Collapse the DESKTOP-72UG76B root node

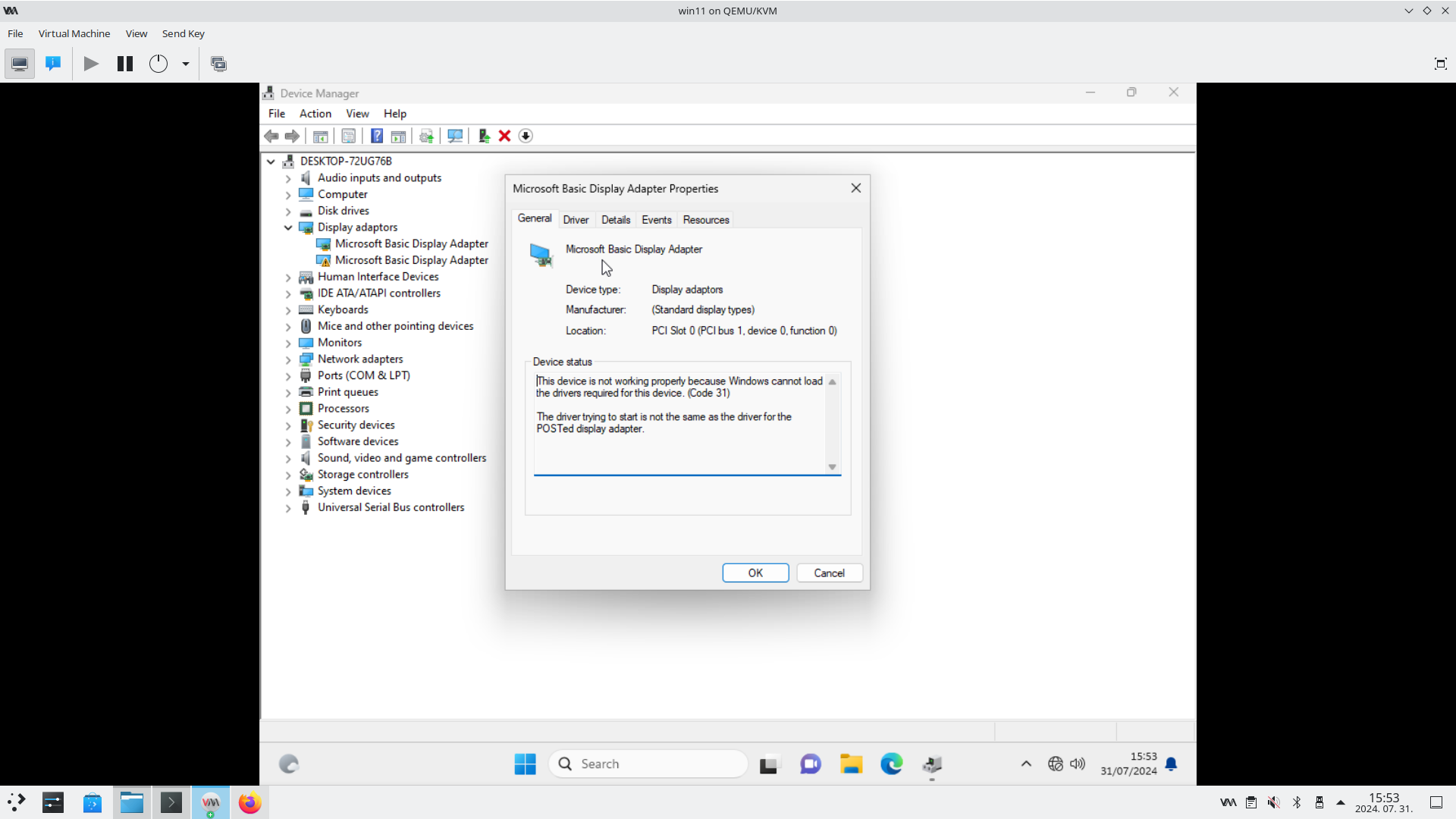[271, 162]
